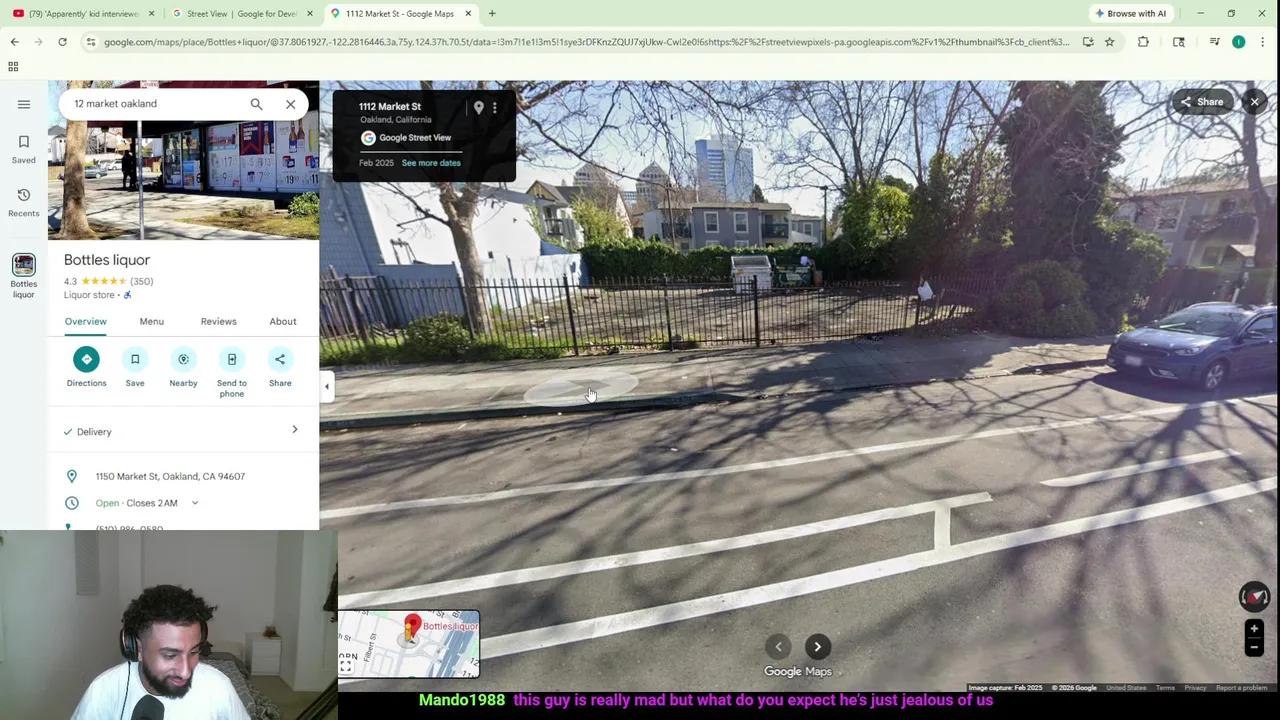Copy address 1150 Market St, Oakland
The image size is (1280, 720).
170,477
